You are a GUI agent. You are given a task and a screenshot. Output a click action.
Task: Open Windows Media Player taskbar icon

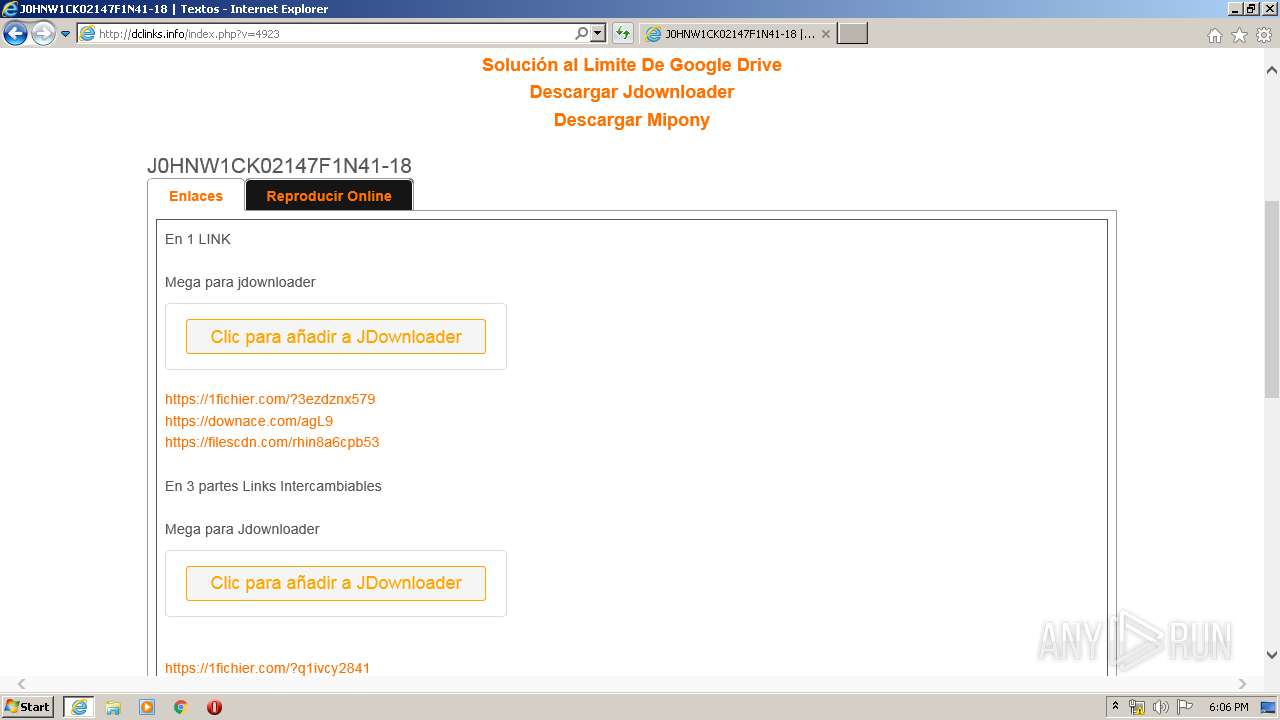click(147, 707)
